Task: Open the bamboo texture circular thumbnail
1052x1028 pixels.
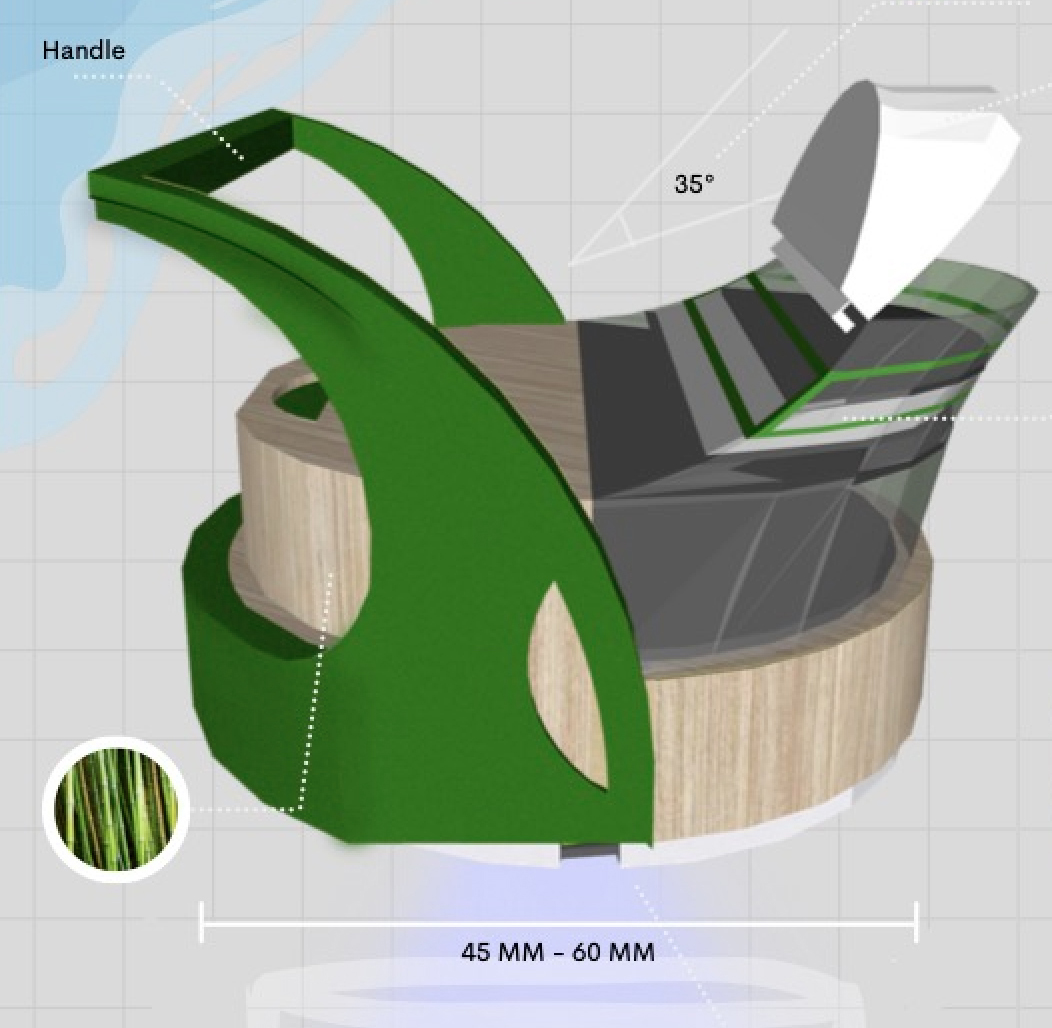Action: pyautogui.click(x=115, y=808)
